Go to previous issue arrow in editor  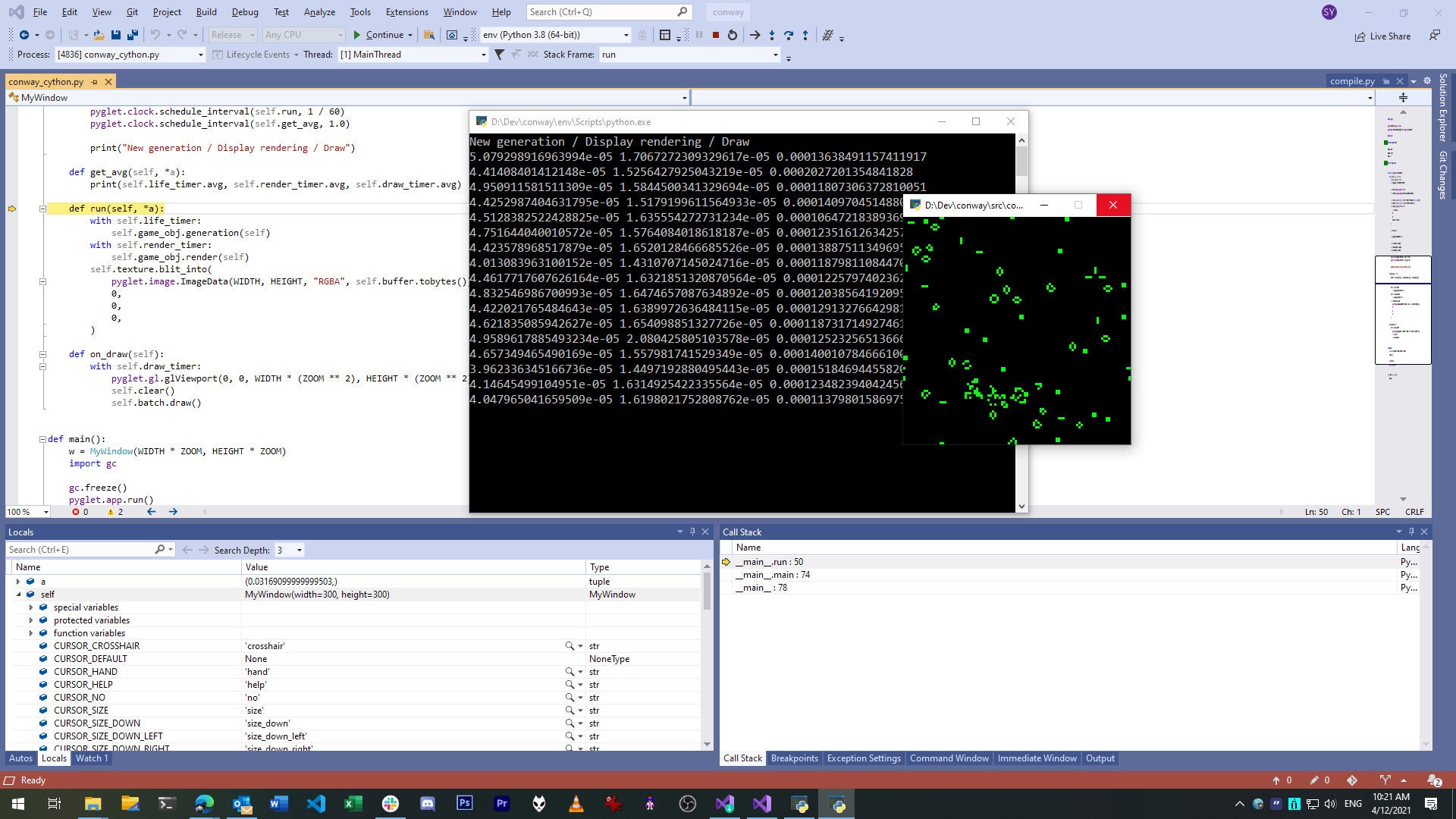click(151, 512)
